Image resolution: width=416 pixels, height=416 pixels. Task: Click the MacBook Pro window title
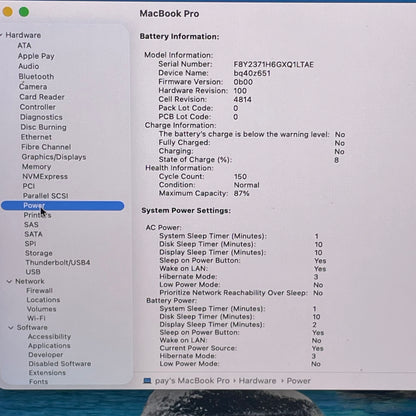coord(169,14)
